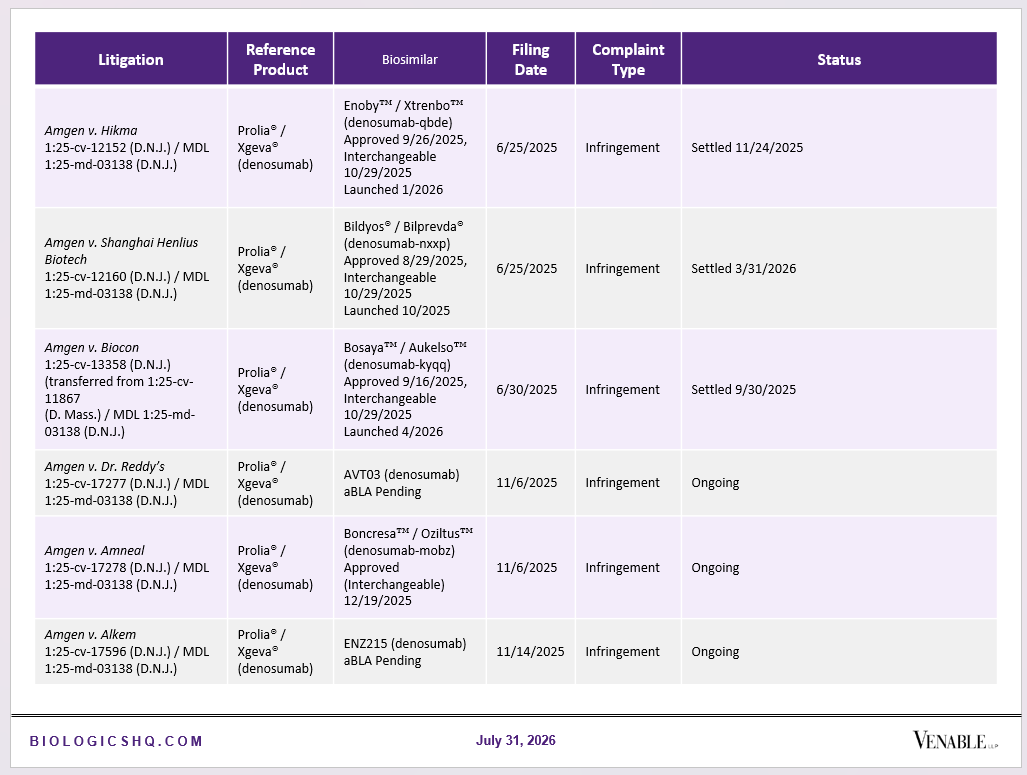Click the Bosaya / Aukelso biosimilar cell
1027x775 pixels.
tap(410, 389)
